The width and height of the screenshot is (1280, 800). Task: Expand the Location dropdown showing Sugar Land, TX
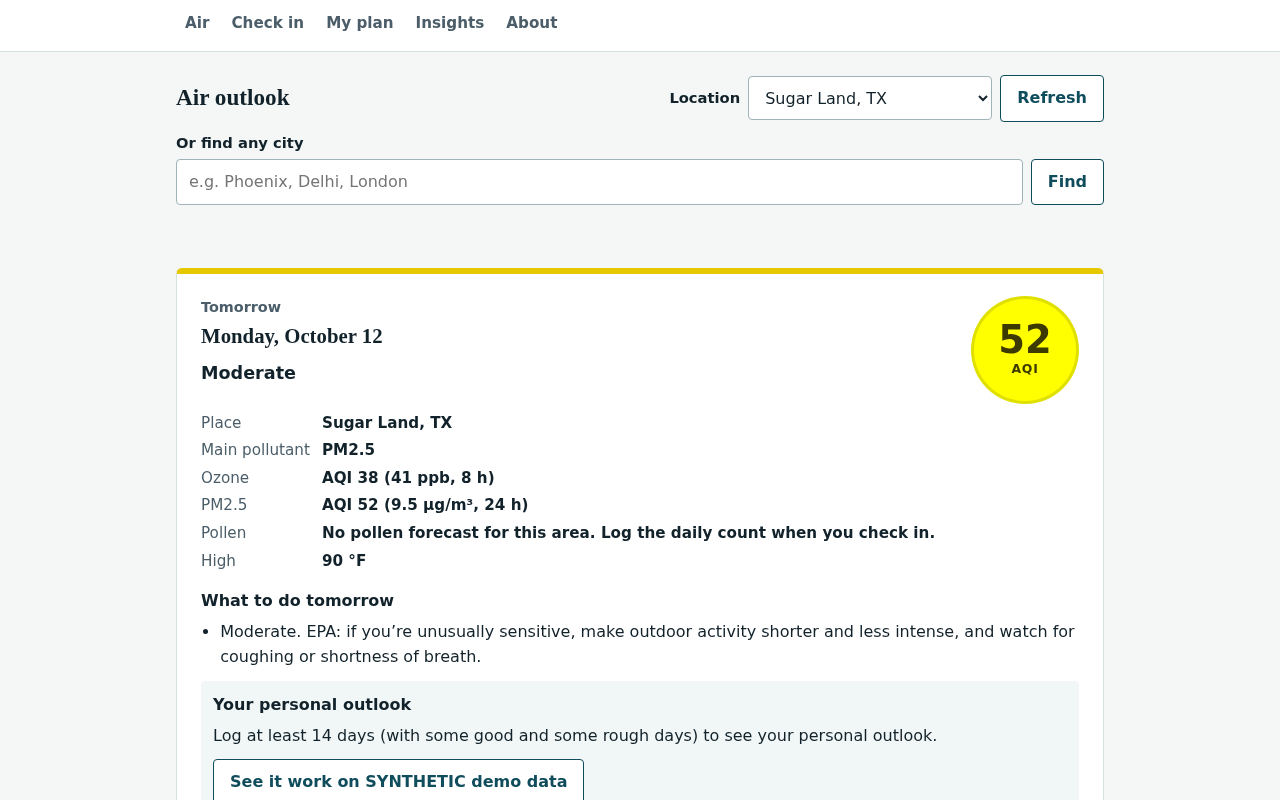pos(870,98)
